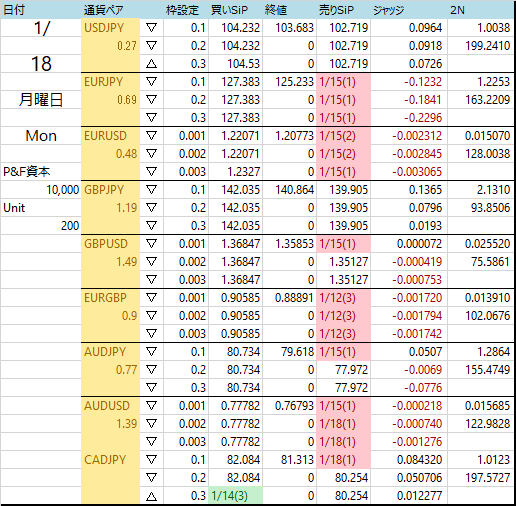Select the 2N value 93.8506
The width and height of the screenshot is (516, 506).
point(490,208)
